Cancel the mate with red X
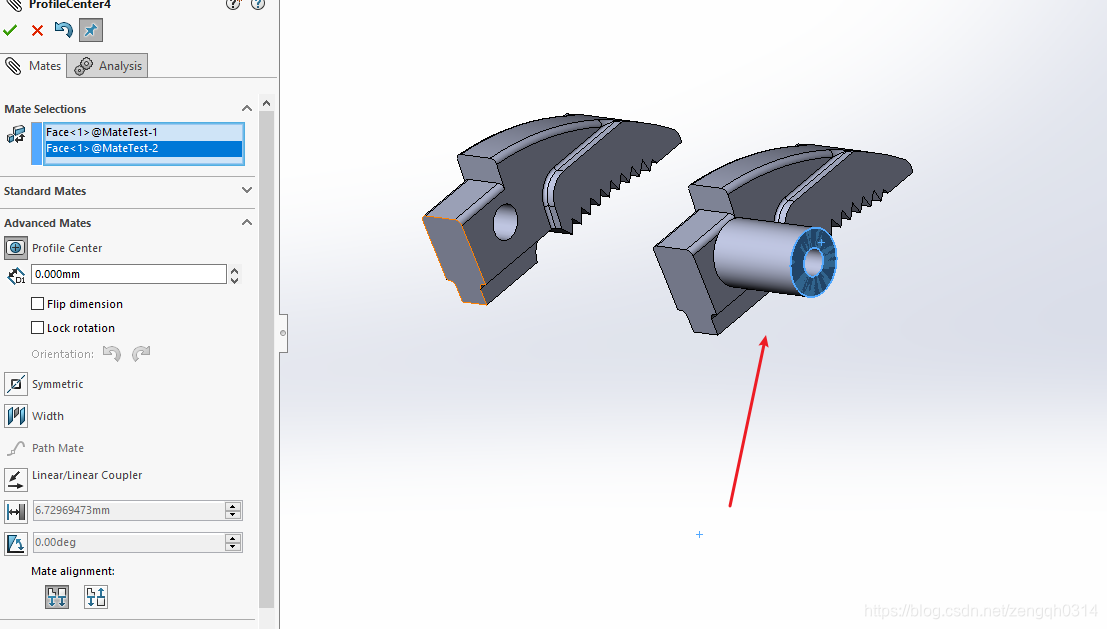This screenshot has height=629, width=1107. click(37, 30)
